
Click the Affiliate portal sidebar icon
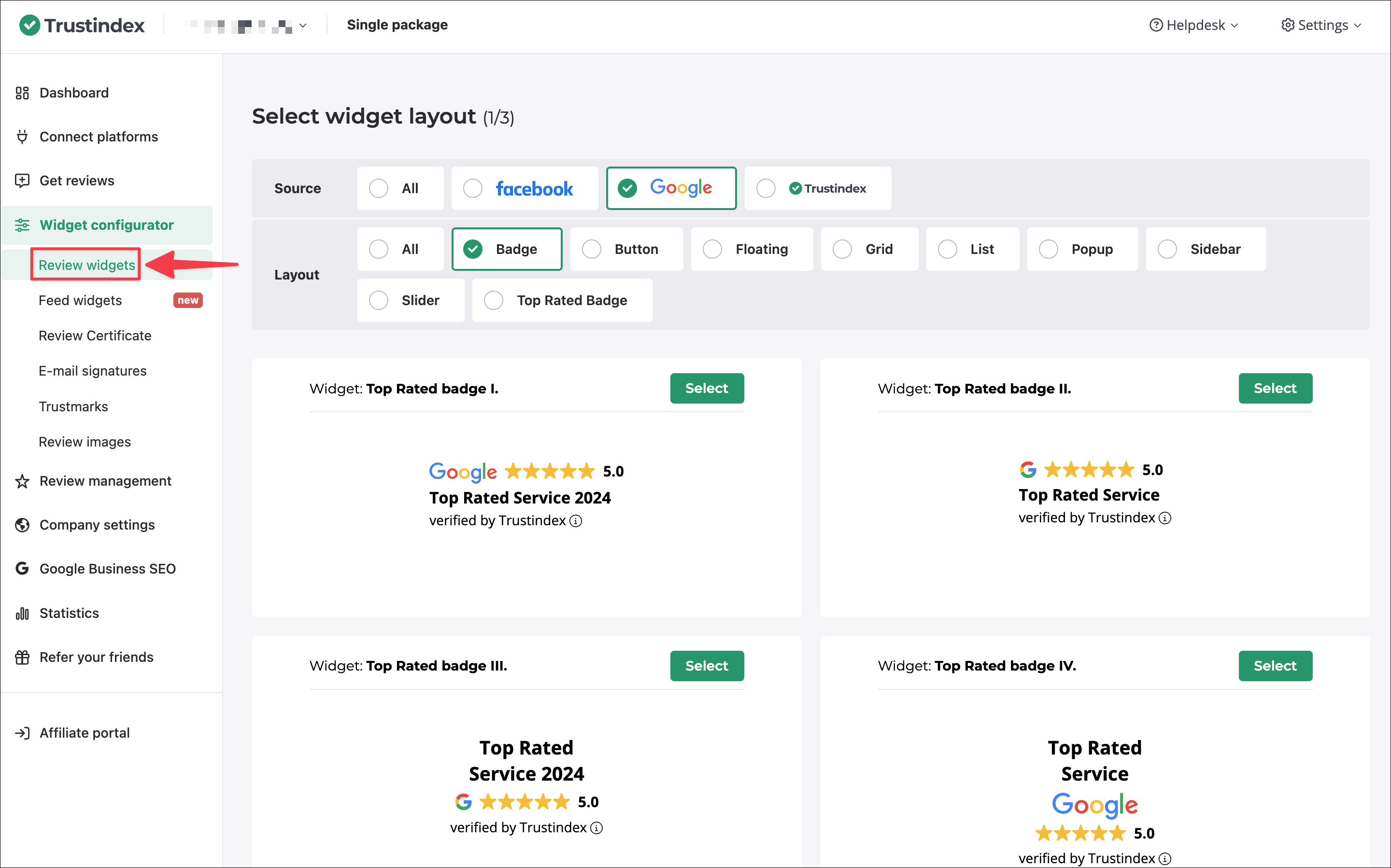[23, 733]
